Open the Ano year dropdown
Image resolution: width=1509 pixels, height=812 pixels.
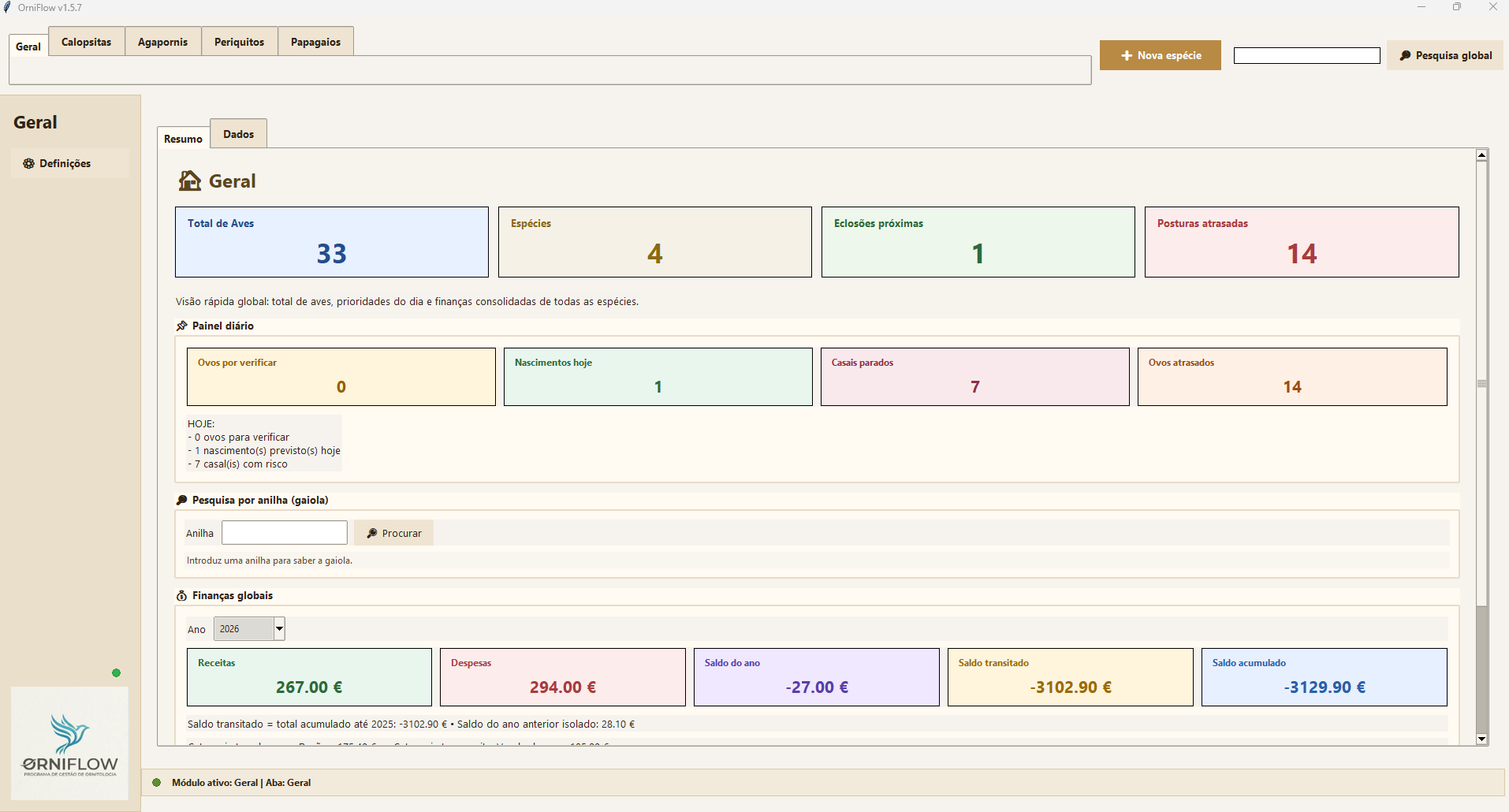pos(279,628)
